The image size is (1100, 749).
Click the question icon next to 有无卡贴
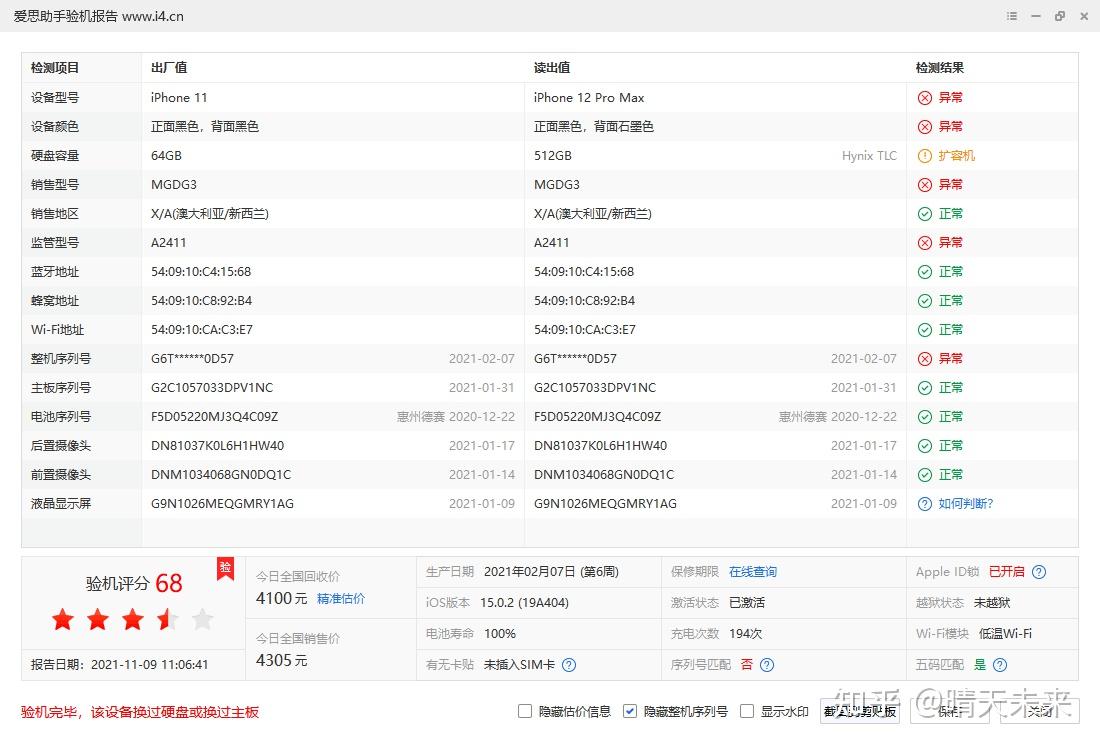click(x=567, y=664)
